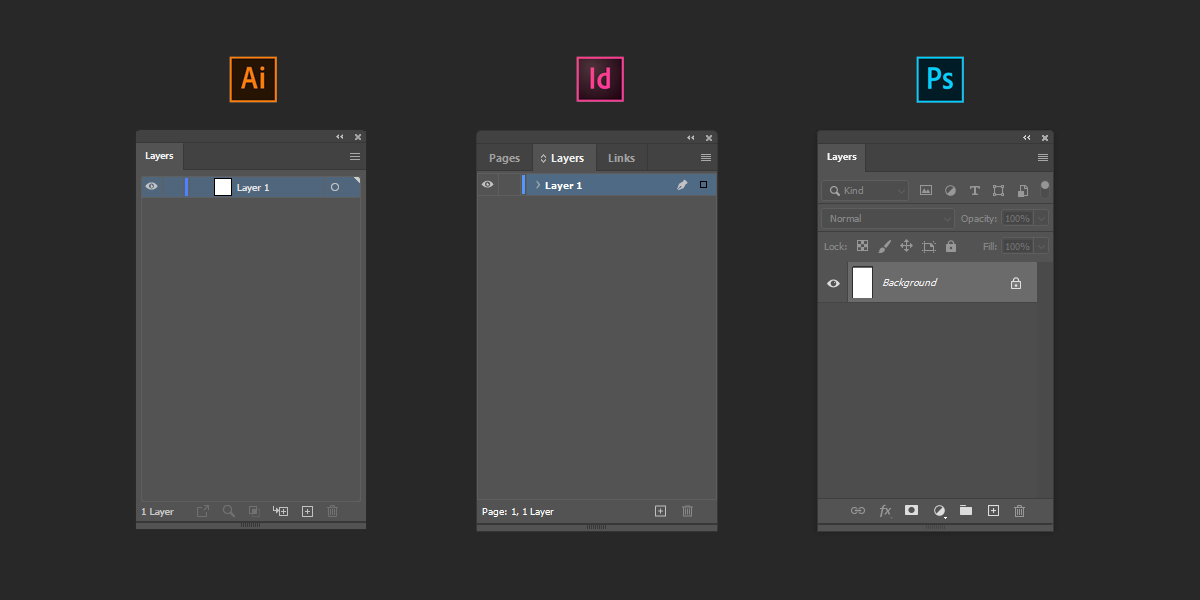This screenshot has width=1200, height=600.
Task: Lock transparent pixels in Photoshop
Action: (863, 246)
